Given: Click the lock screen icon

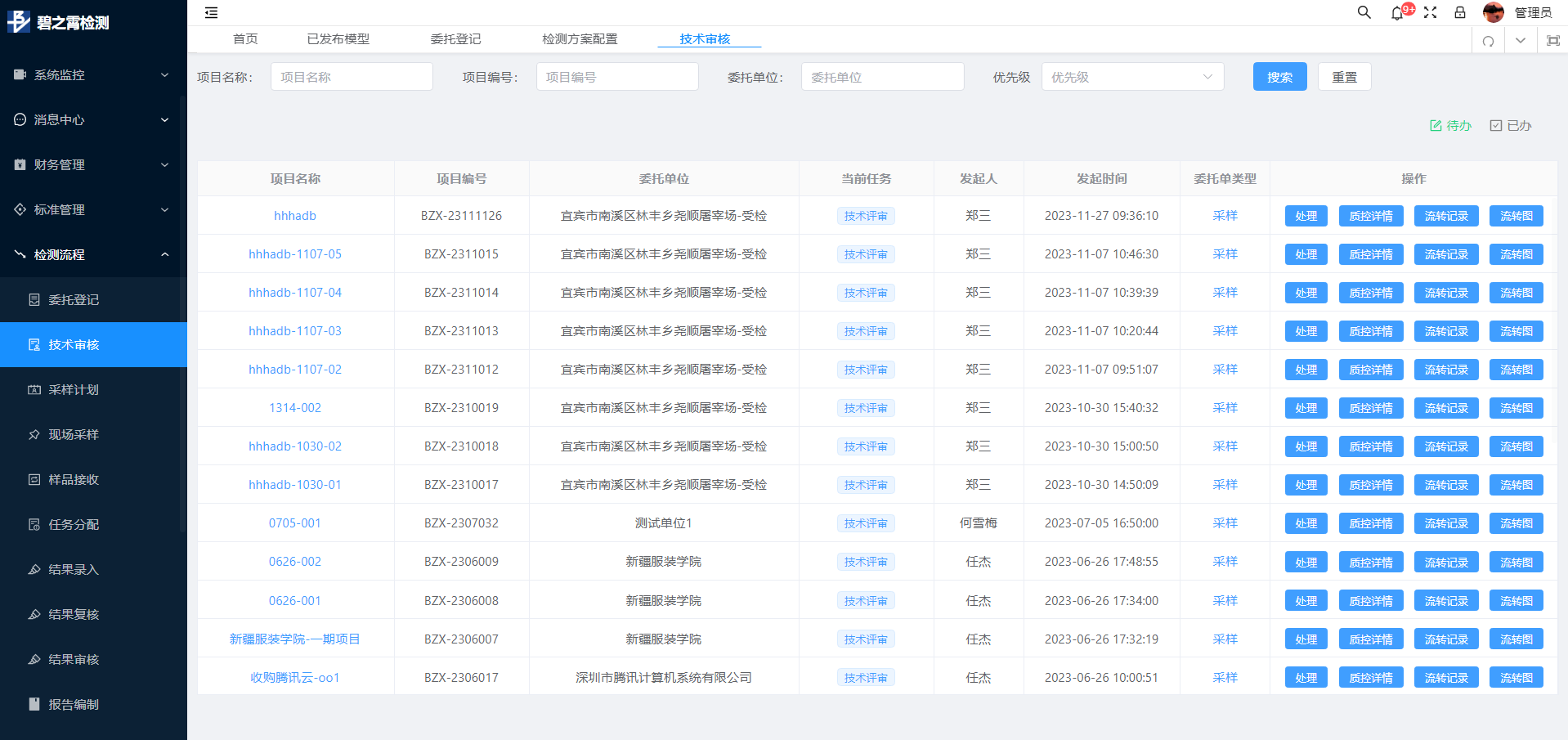Looking at the screenshot, I should click(x=1460, y=12).
